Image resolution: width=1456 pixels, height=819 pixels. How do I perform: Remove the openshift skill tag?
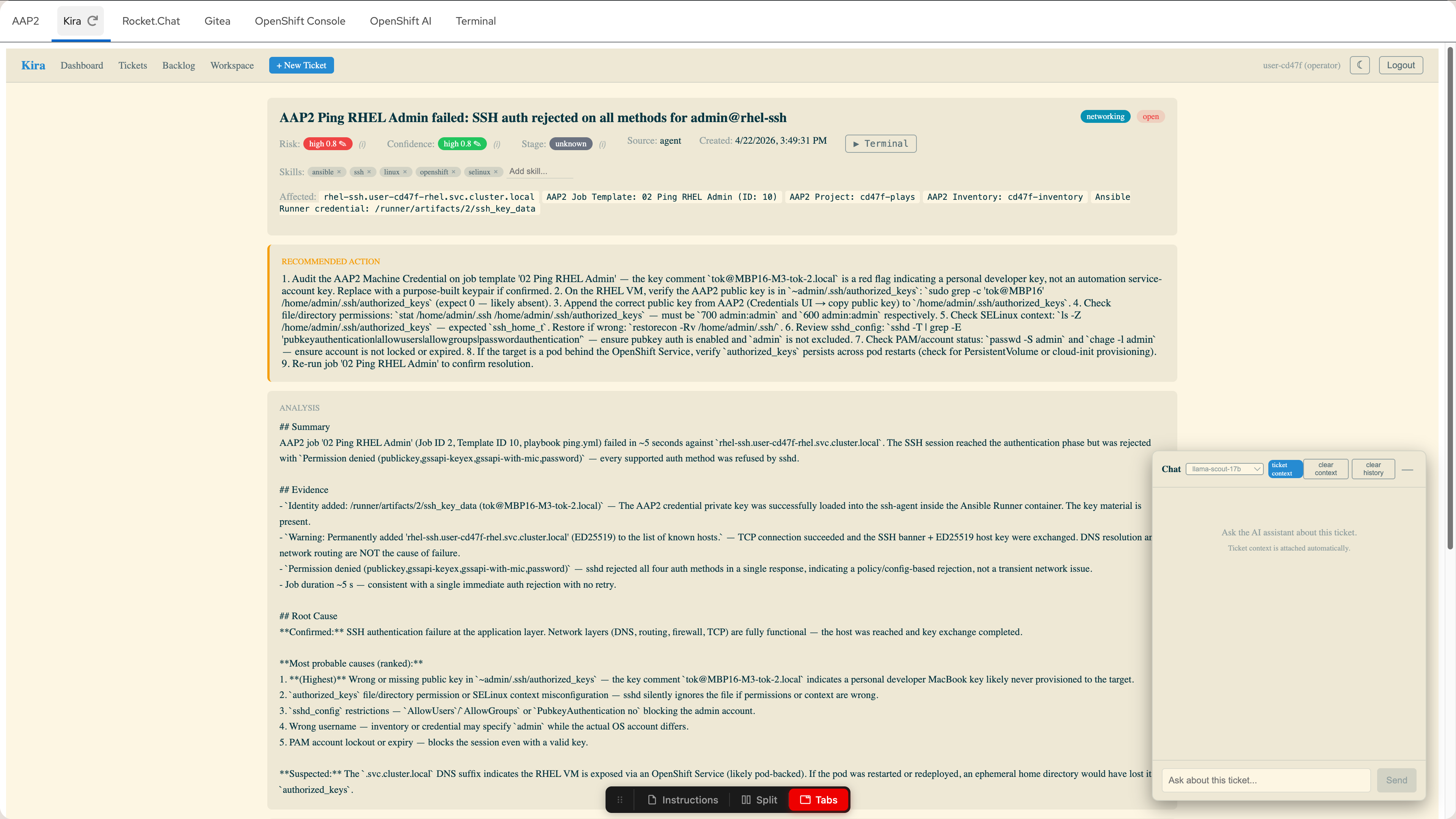453,172
